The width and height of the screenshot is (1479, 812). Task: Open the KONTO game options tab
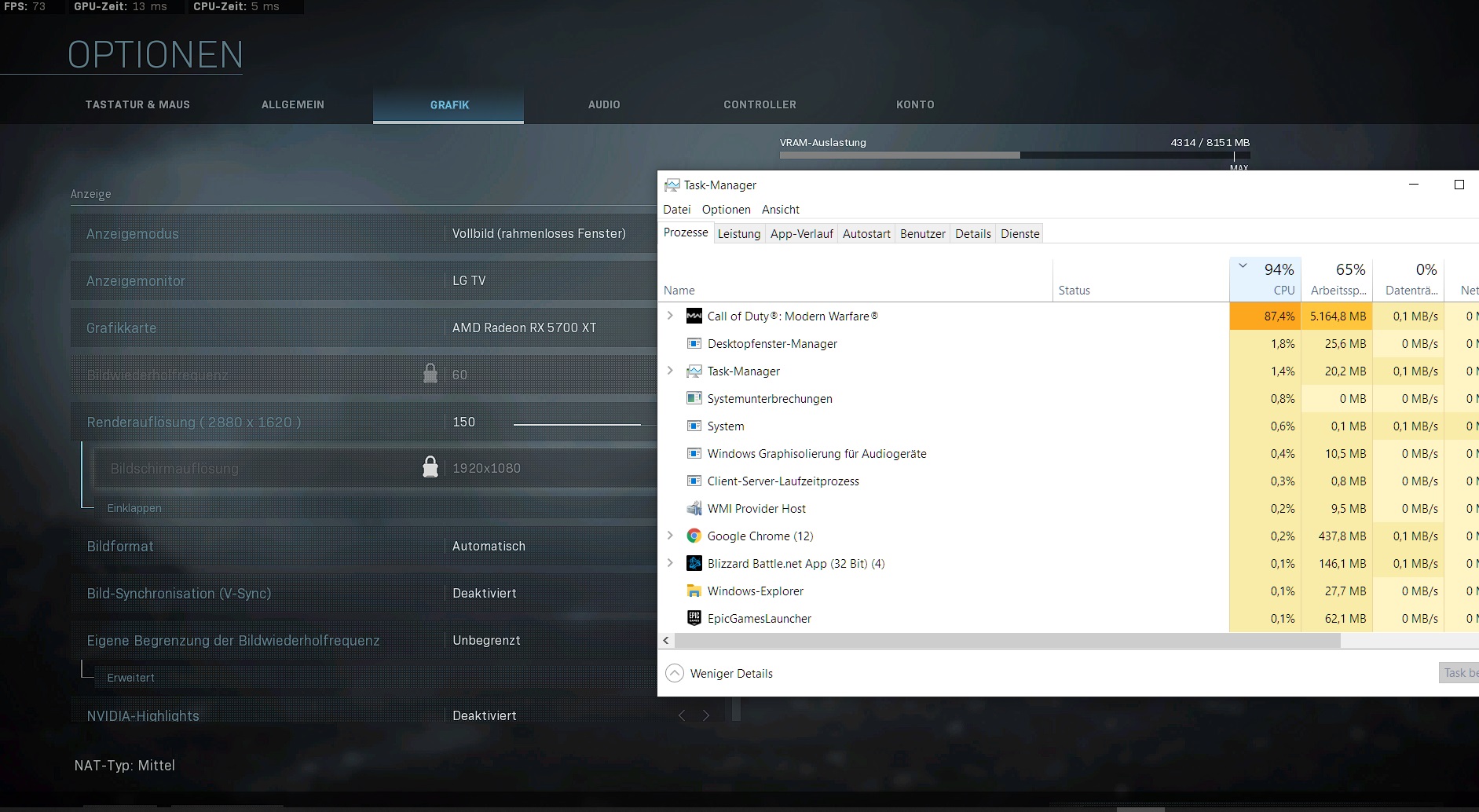tap(915, 104)
